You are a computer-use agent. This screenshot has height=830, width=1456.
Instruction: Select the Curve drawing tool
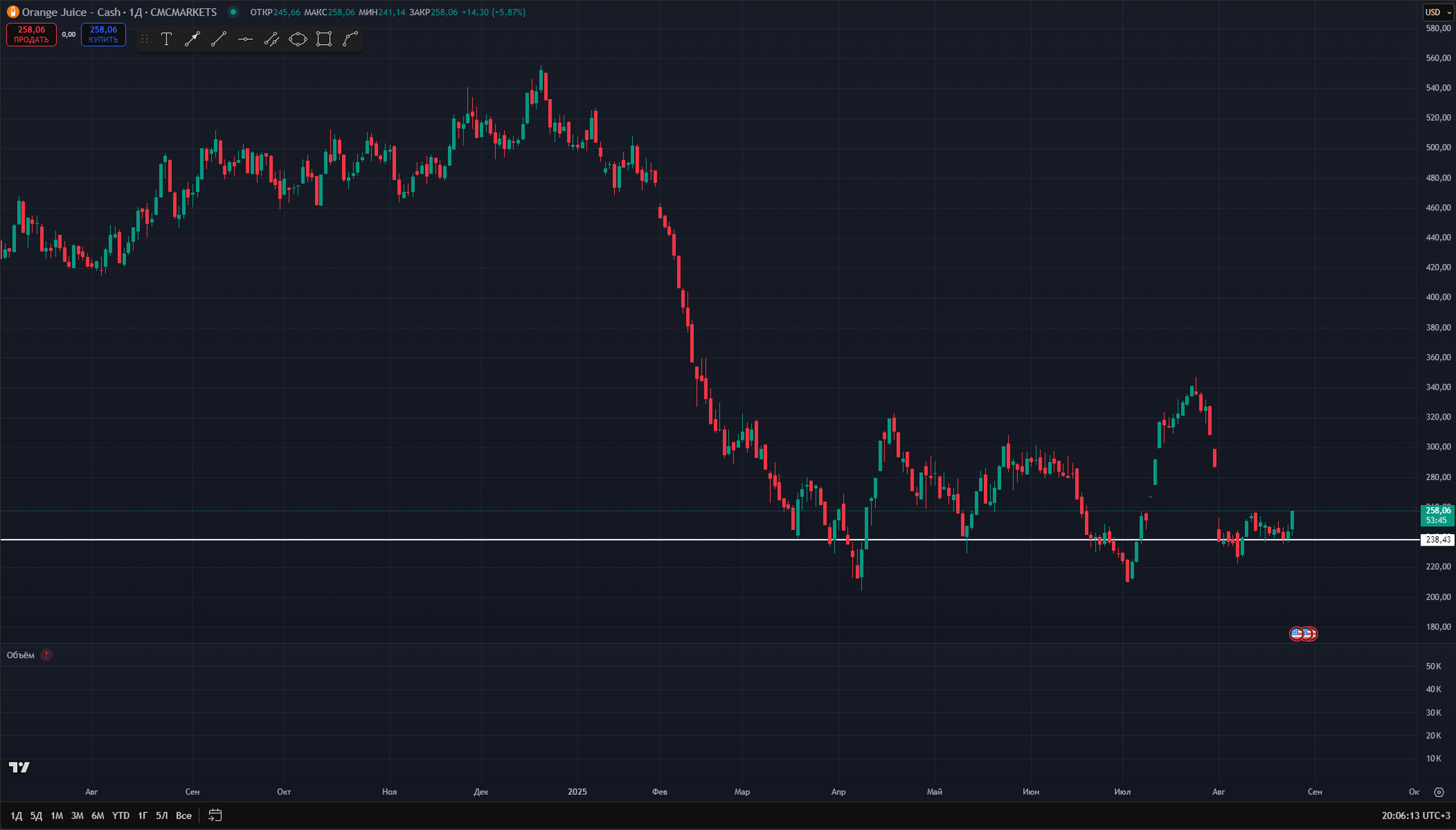click(350, 39)
